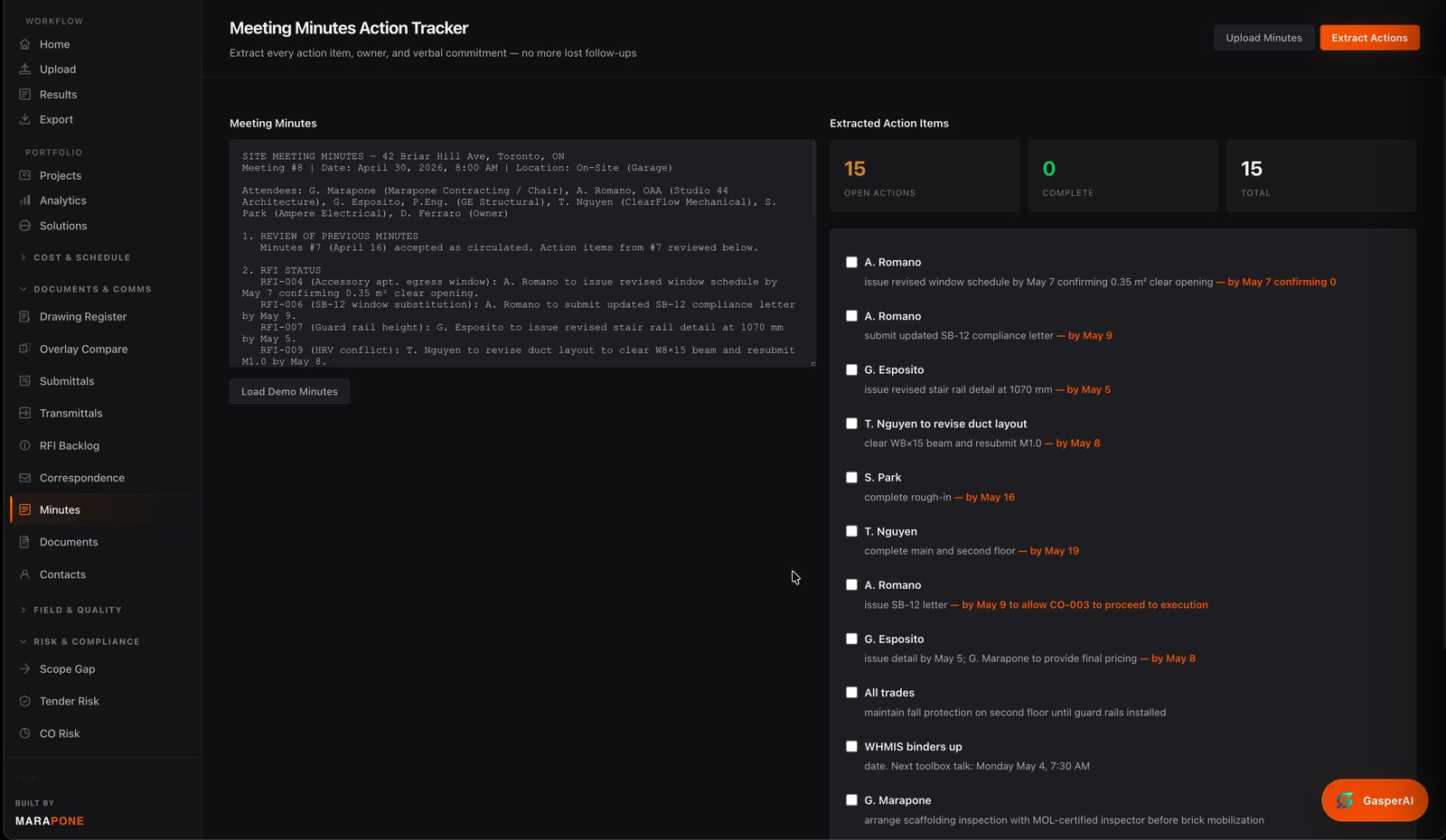Tick G. Marapone scaffolding inspection checkbox

point(851,800)
